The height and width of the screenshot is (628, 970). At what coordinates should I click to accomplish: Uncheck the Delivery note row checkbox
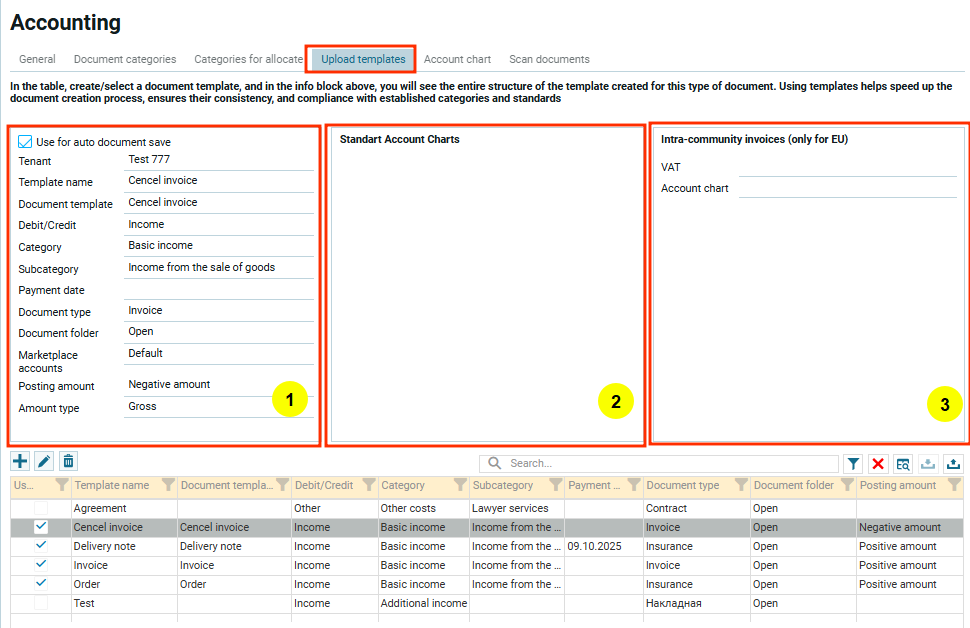(41, 546)
